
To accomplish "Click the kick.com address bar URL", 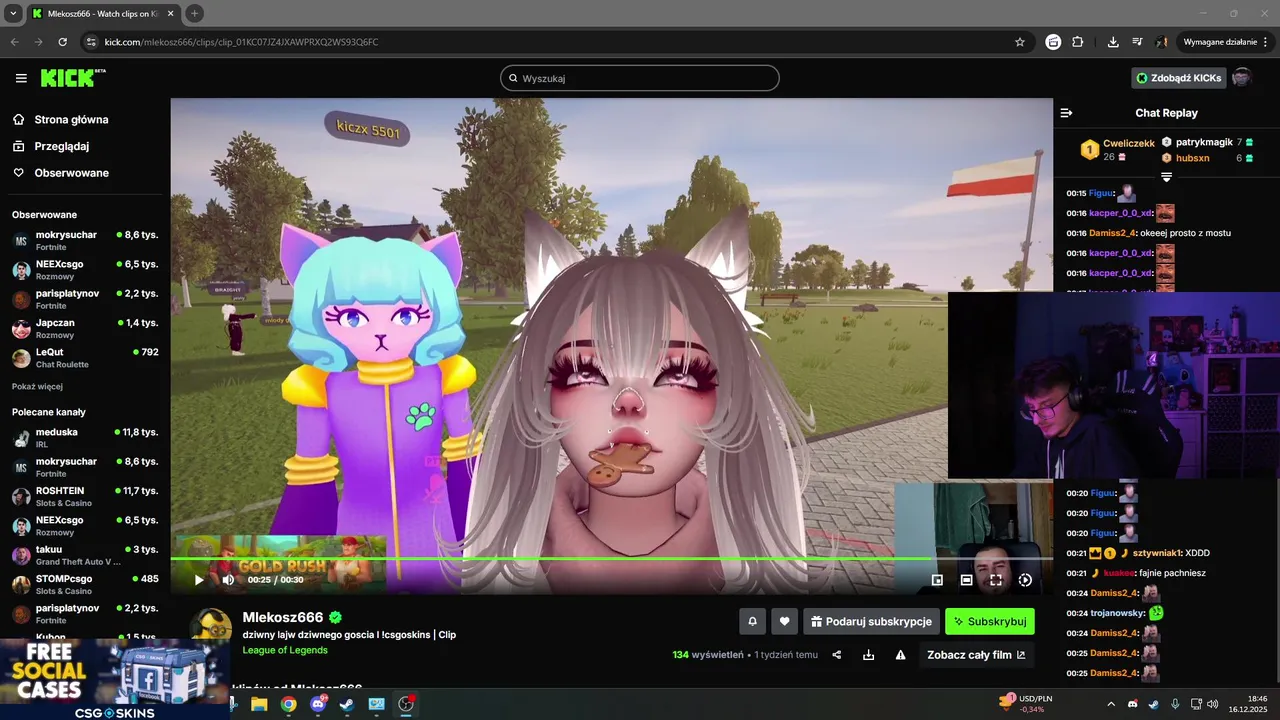I will click(x=242, y=42).
